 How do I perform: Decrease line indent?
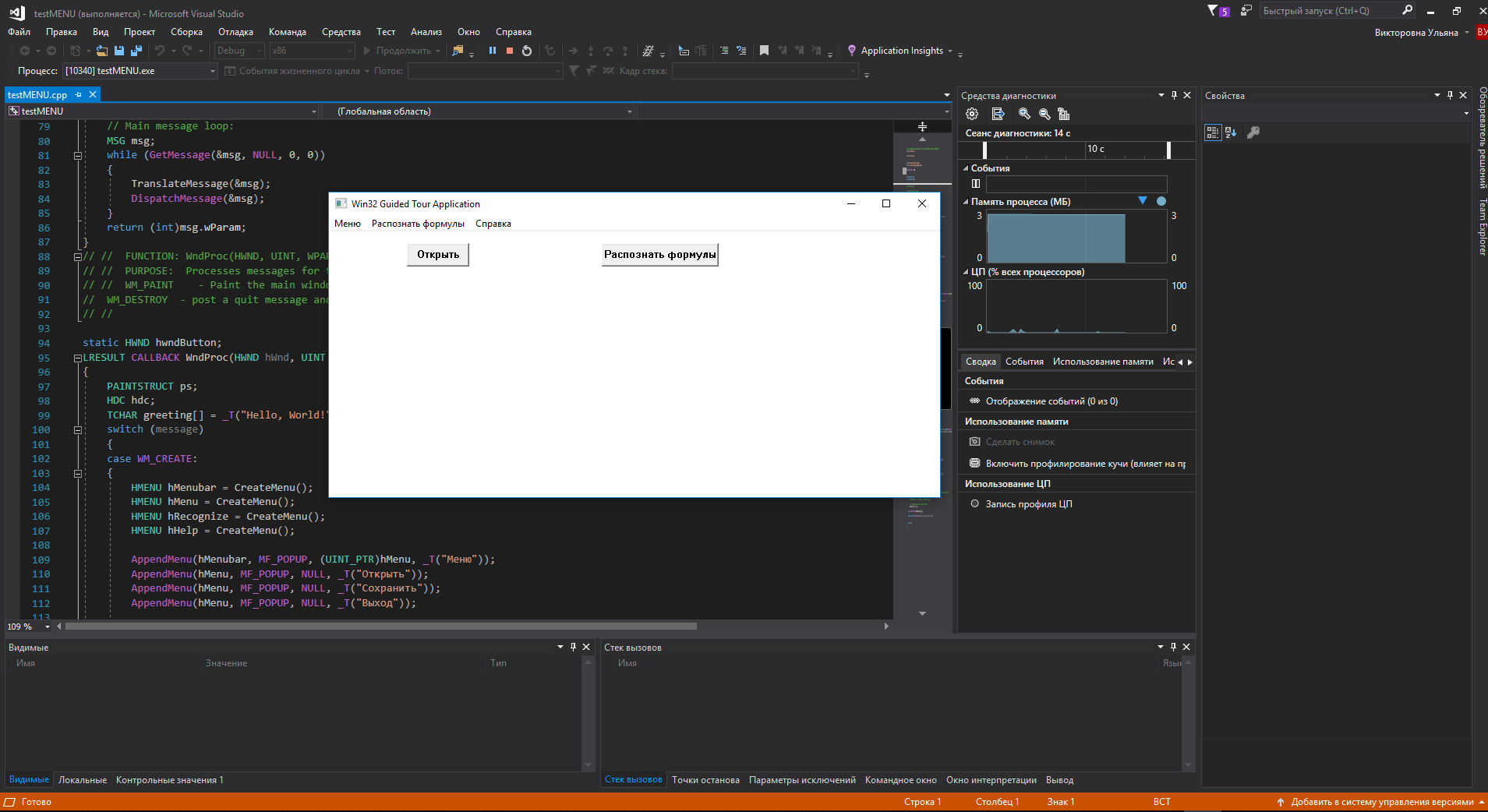tap(741, 51)
